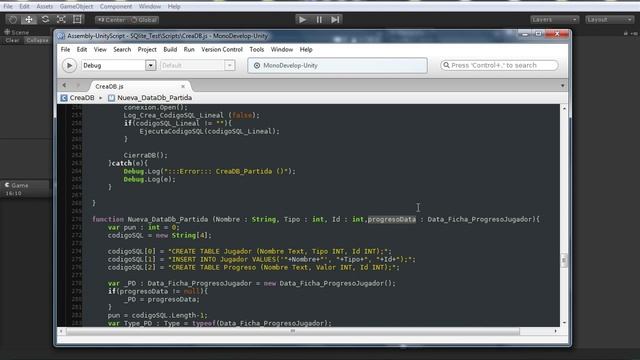Click 'CierraDB();' code line
The image size is (640, 360).
click(x=146, y=156)
